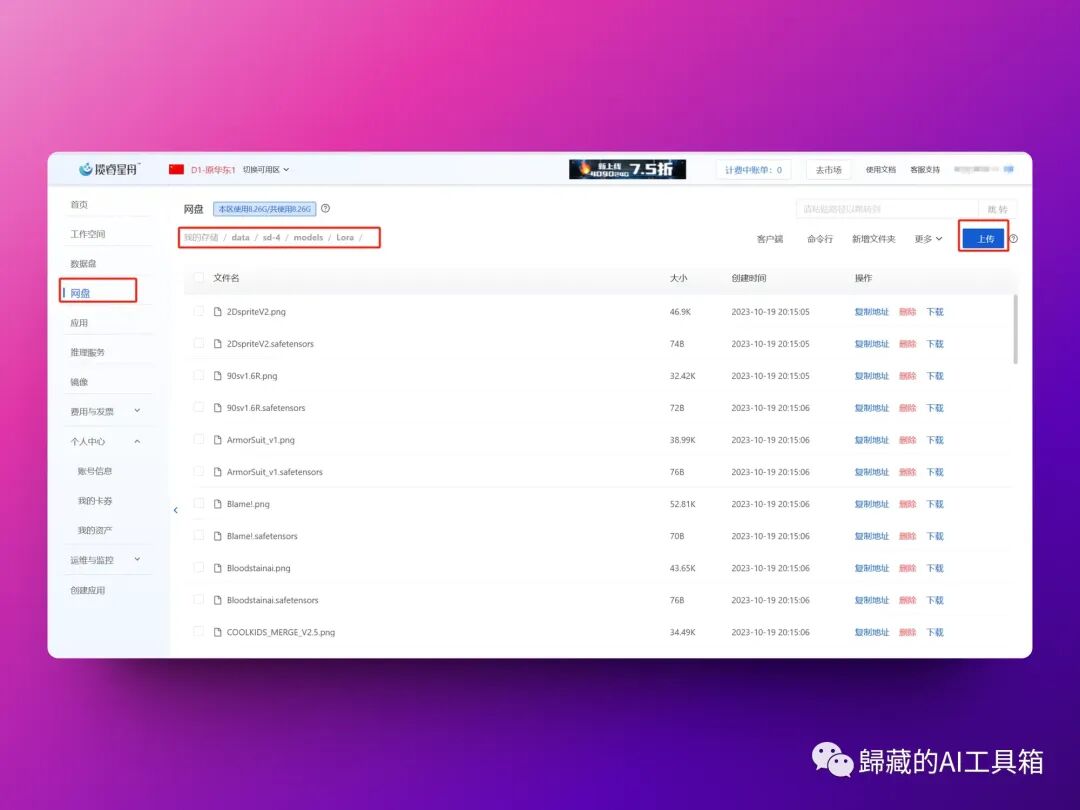Click the file icon of 90sv1.6R.png

218,375
